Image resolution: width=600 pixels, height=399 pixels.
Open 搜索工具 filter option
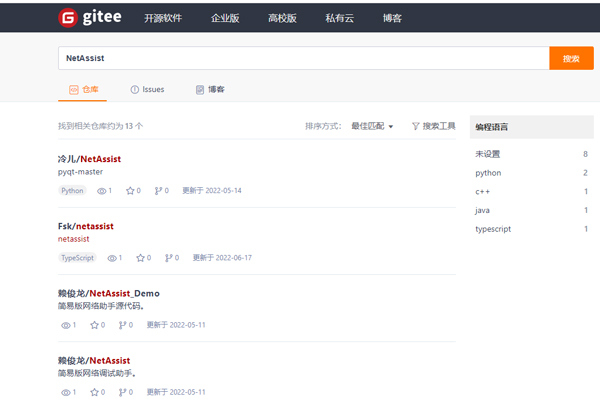tap(434, 126)
